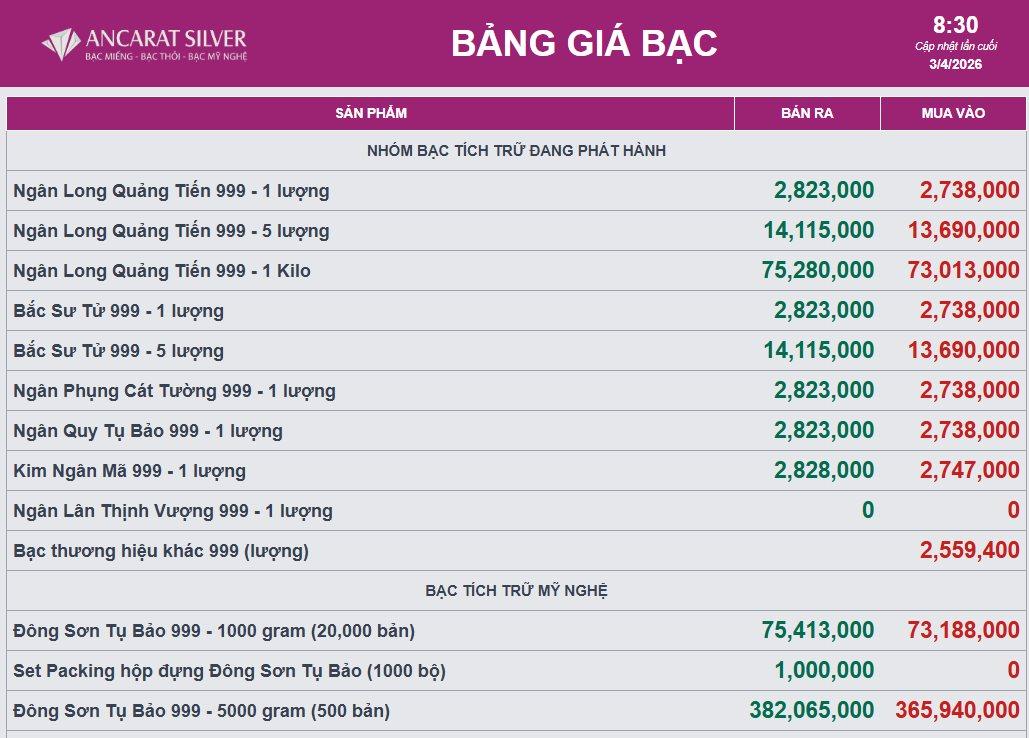Click the NHÓM BẠC TÍCH TRỮ ĐANG PHÁT HÀNH section header
1029x738 pixels.
516,151
